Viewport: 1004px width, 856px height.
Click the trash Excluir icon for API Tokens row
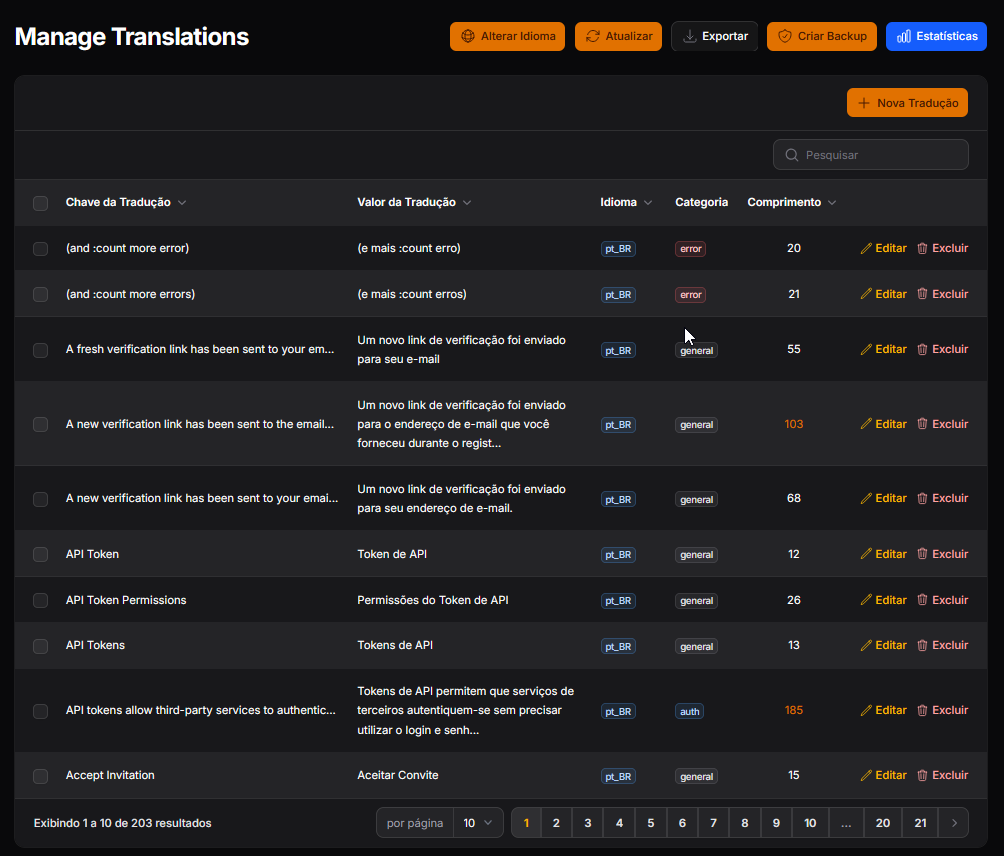click(x=922, y=645)
